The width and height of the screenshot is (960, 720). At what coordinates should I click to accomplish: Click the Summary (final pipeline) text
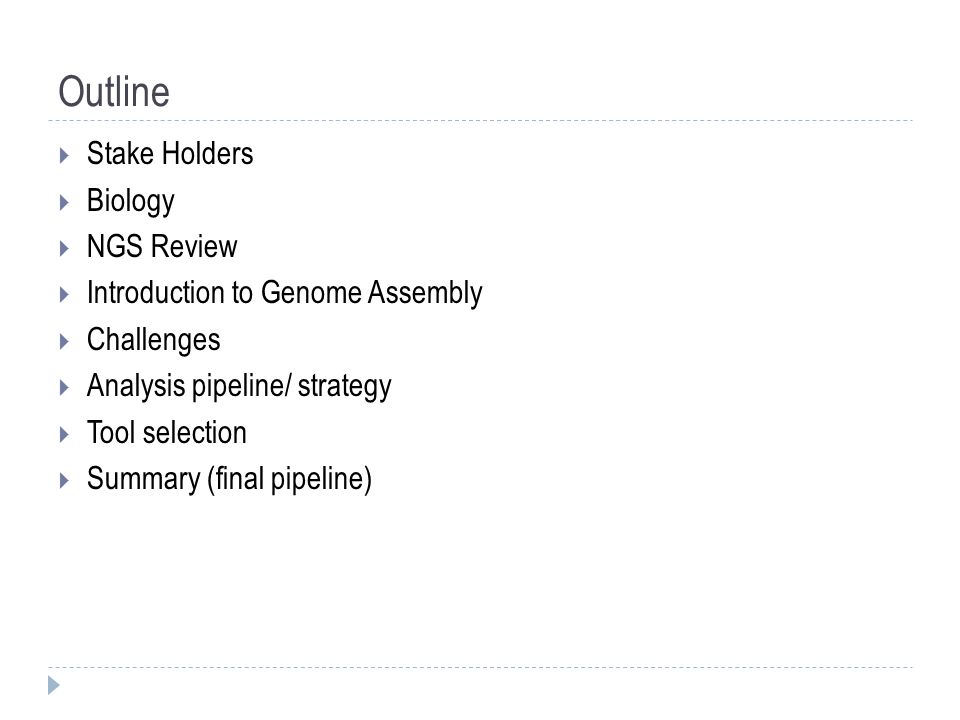[229, 479]
